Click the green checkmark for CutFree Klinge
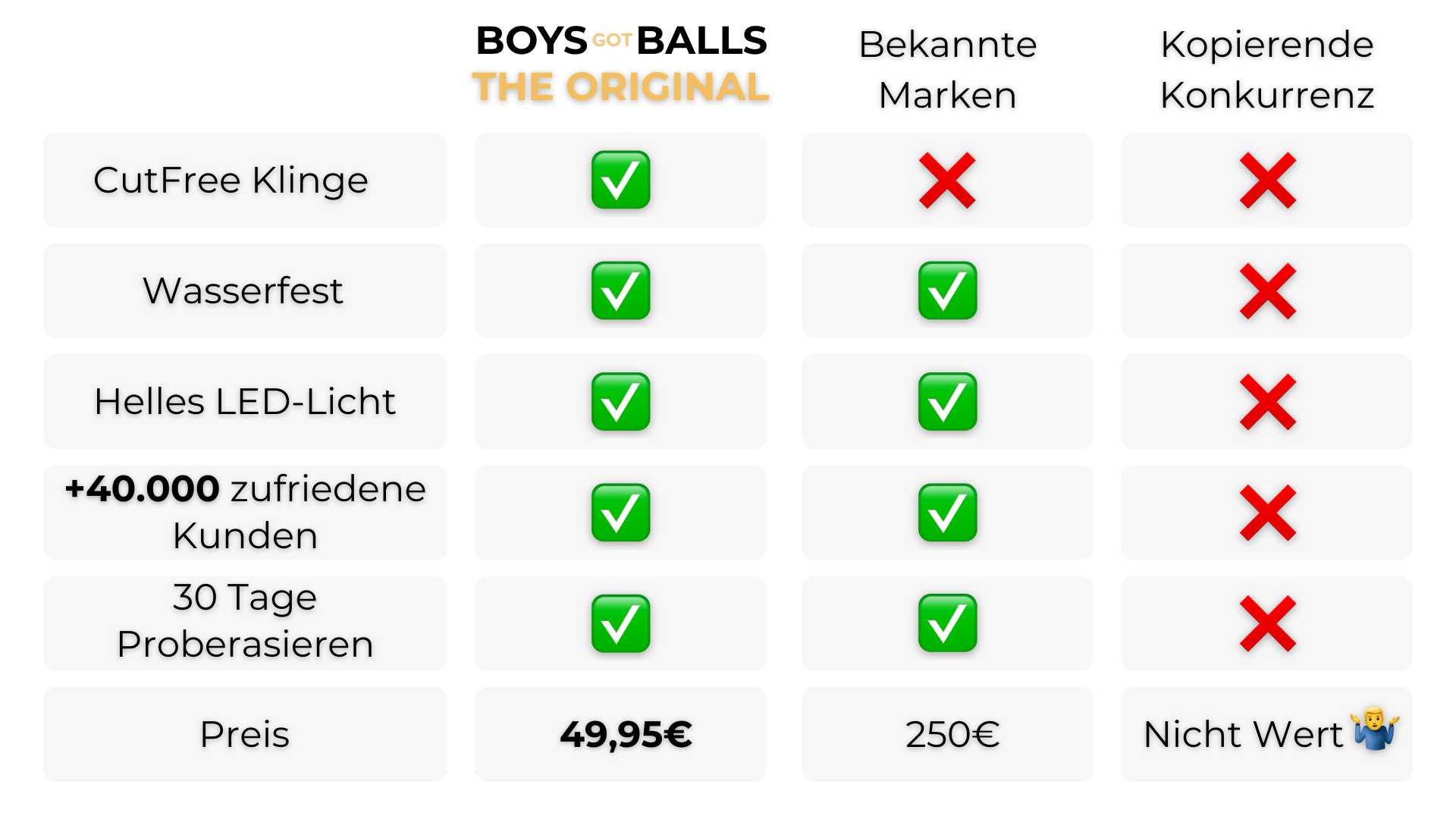Screen dimensions: 1456x819 tap(620, 180)
